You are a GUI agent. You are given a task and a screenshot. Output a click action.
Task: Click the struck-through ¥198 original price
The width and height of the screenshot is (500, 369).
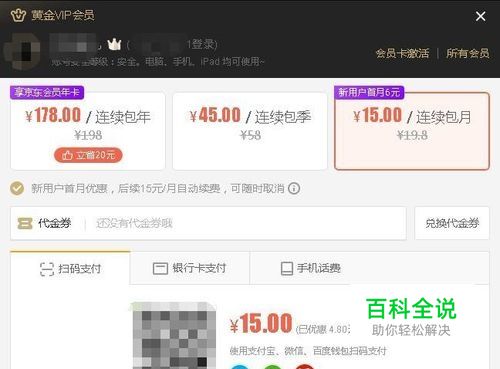[88, 136]
